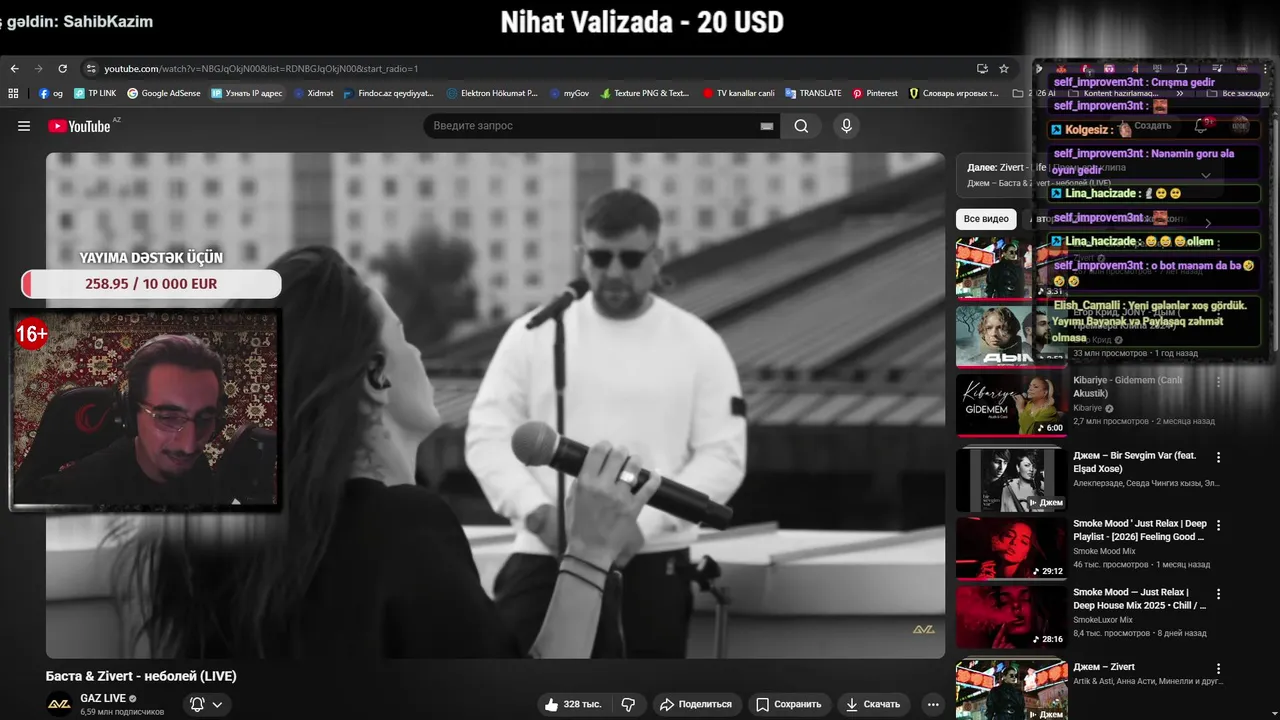Open Джем – Zivert mix thumbnail
The image size is (1280, 720).
[1011, 690]
